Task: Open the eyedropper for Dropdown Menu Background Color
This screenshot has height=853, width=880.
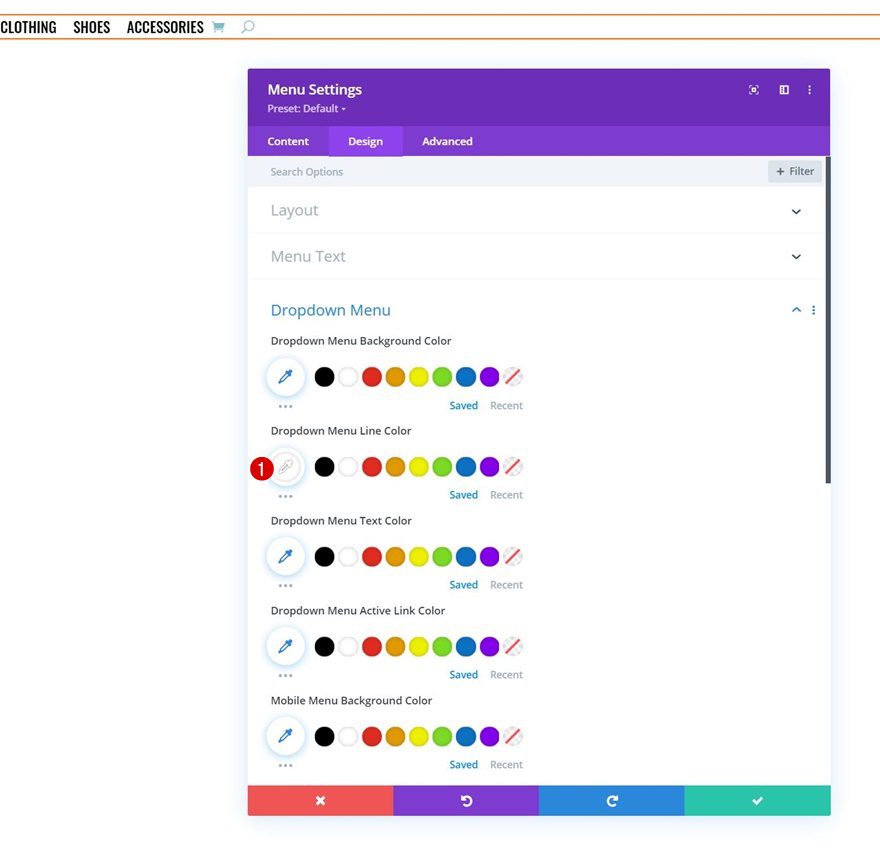Action: pos(285,376)
